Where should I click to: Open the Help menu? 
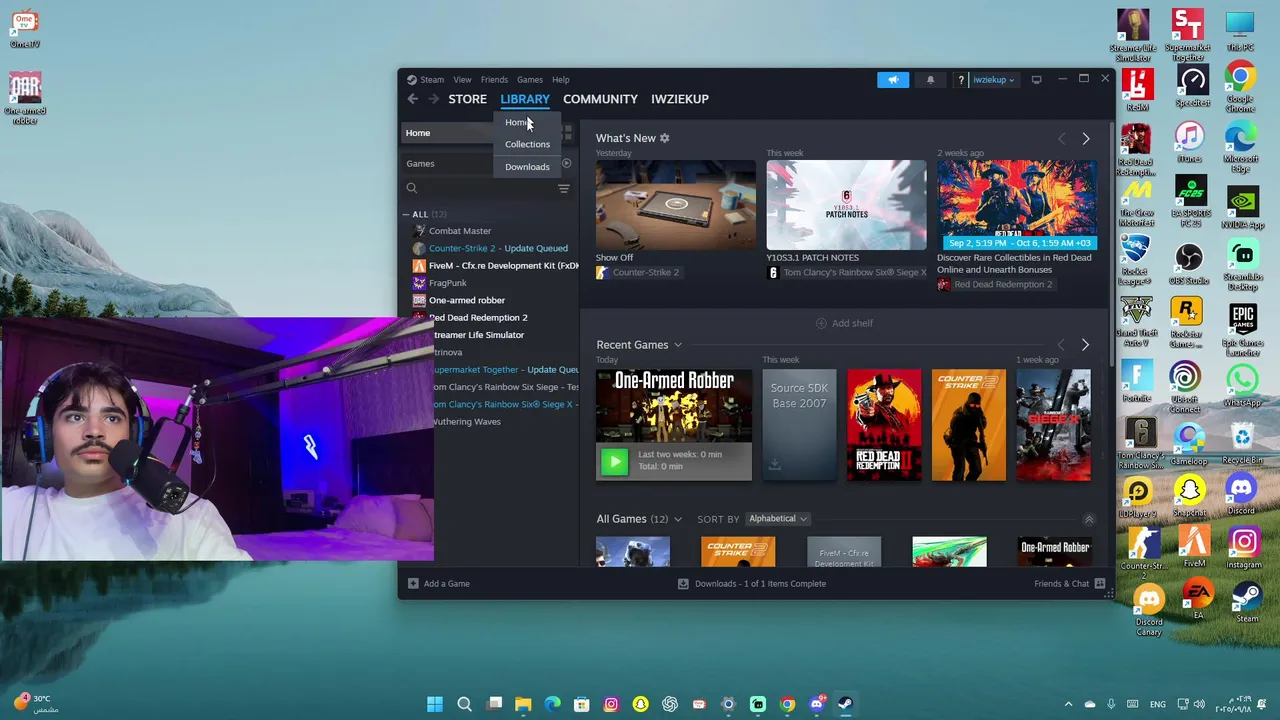click(561, 80)
